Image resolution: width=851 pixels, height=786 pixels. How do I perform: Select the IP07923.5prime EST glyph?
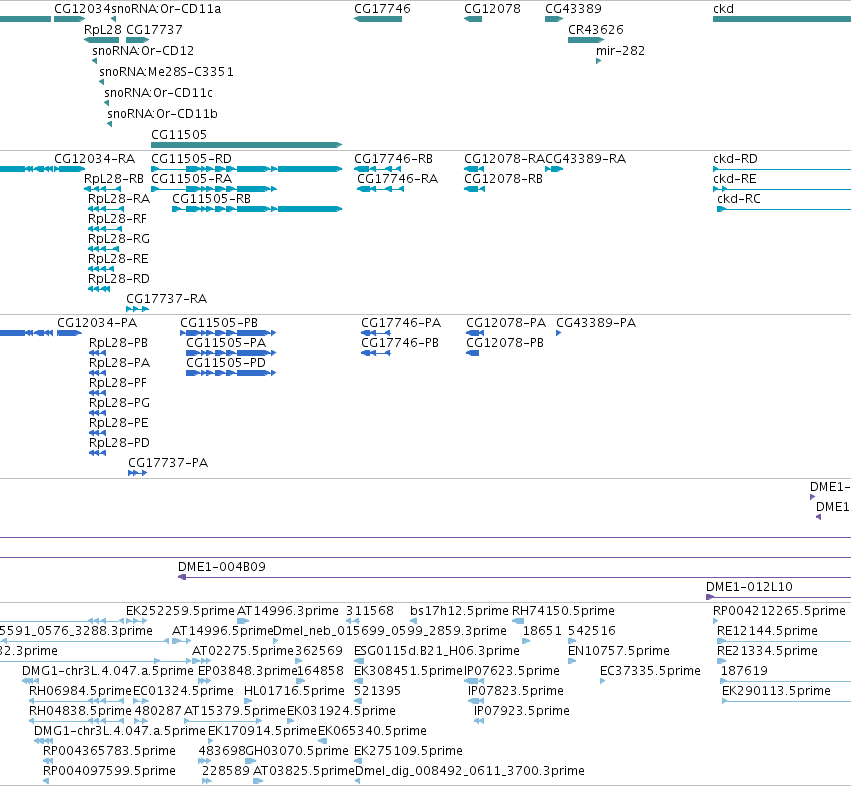click(x=479, y=721)
